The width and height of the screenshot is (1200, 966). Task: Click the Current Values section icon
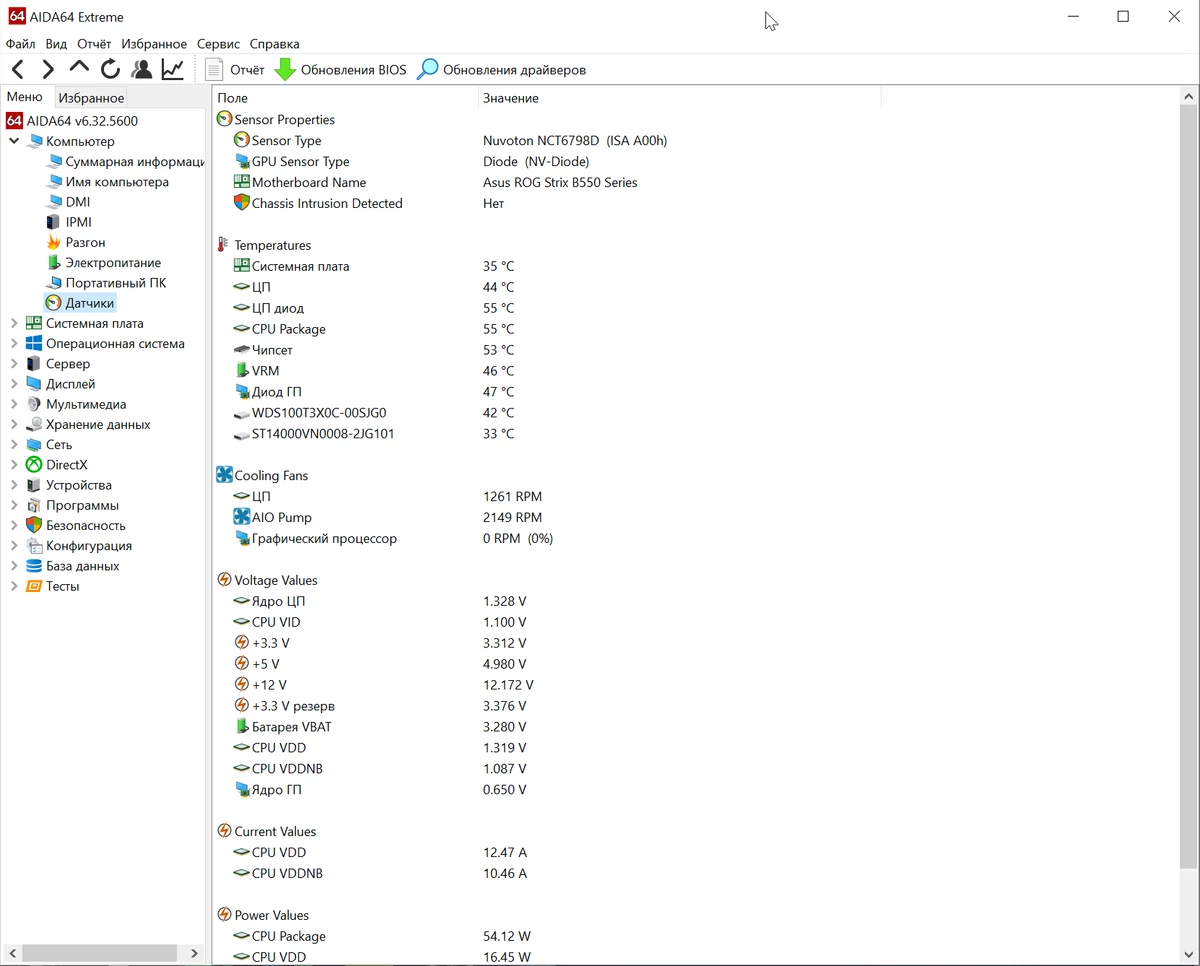(x=224, y=832)
